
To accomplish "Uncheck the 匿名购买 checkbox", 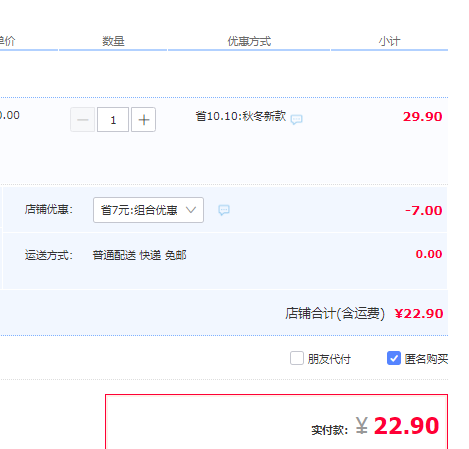I will [x=394, y=358].
